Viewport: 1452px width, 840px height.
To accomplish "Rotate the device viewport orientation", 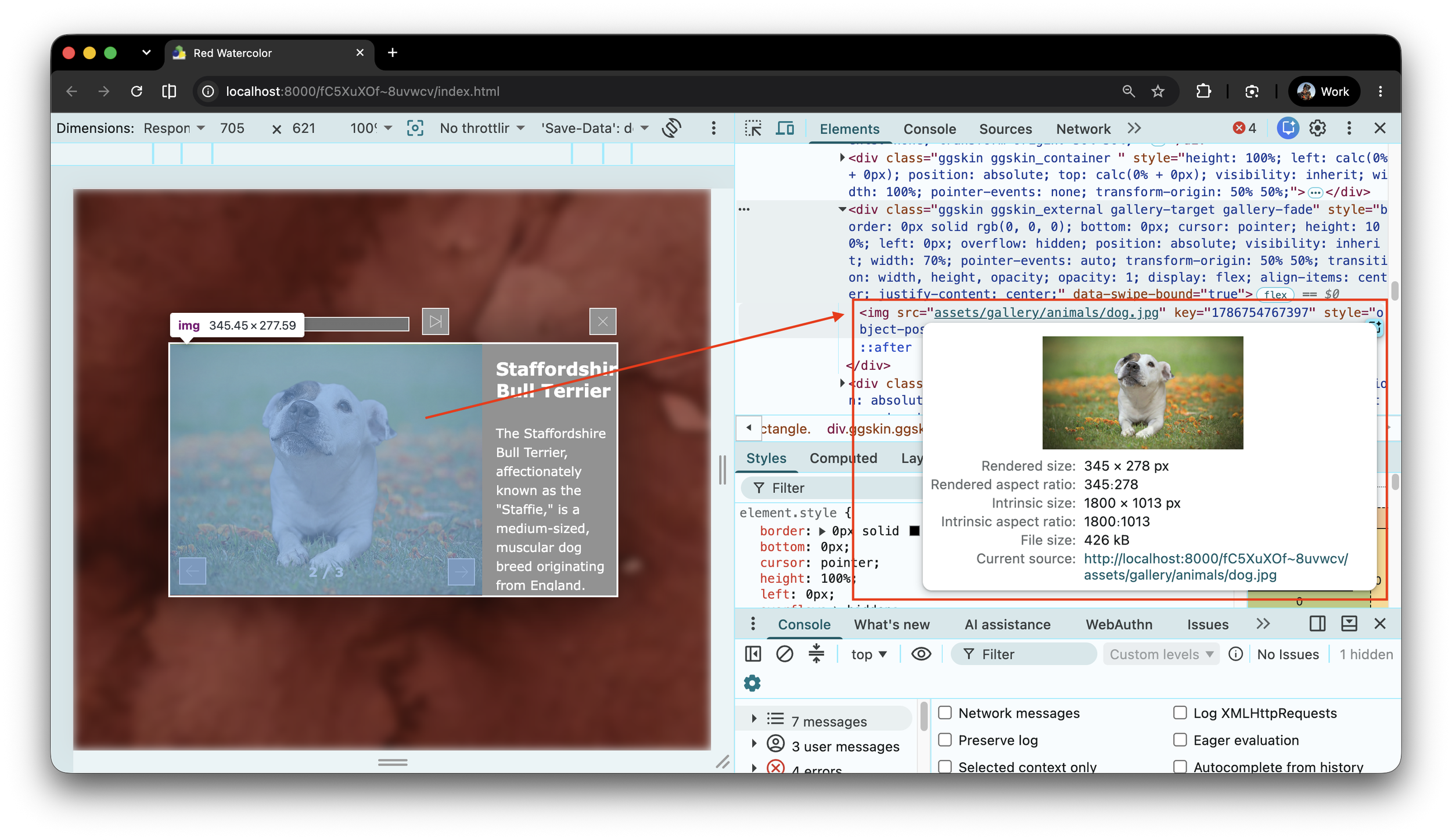I will pos(671,128).
